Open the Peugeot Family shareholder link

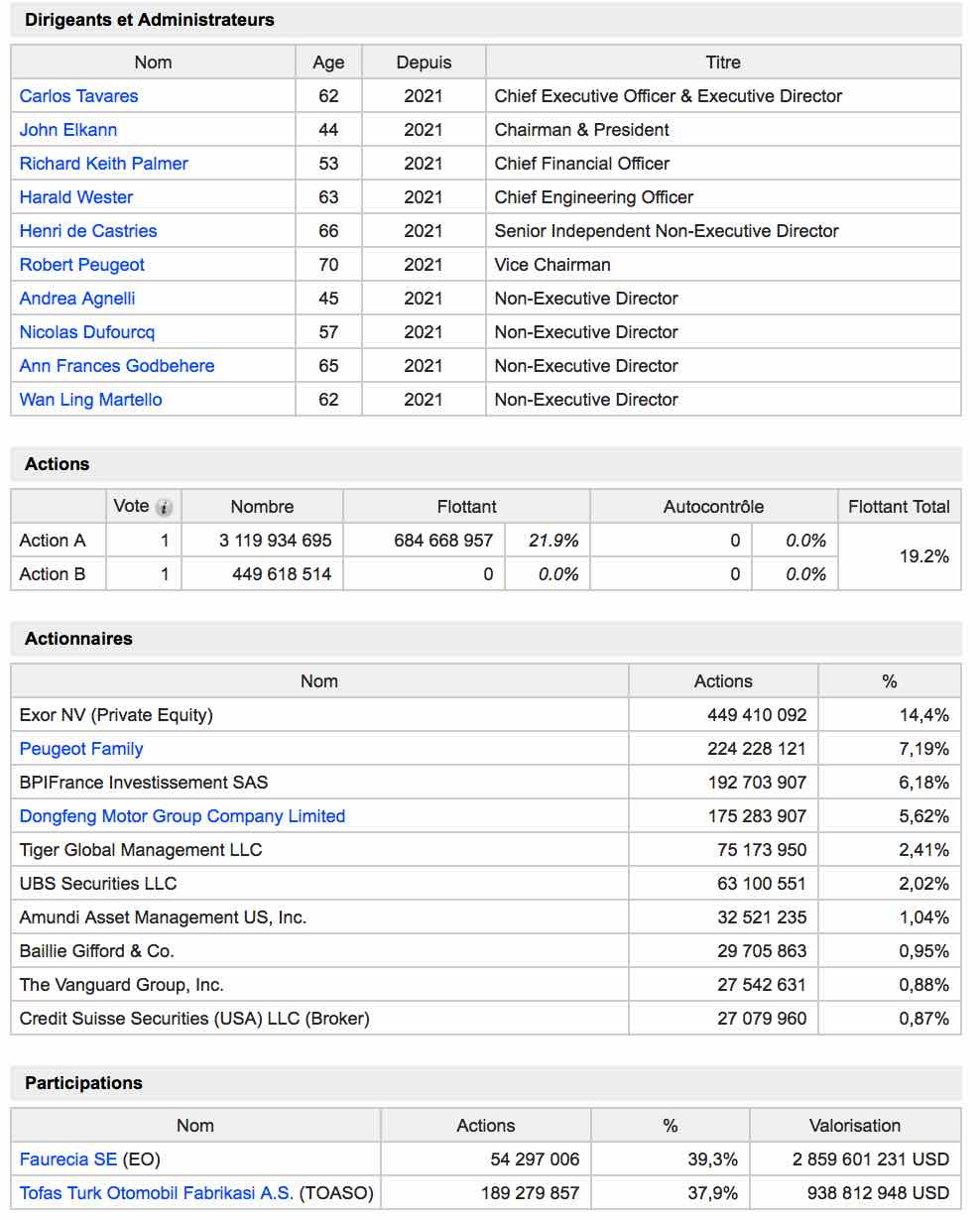pyautogui.click(x=81, y=749)
